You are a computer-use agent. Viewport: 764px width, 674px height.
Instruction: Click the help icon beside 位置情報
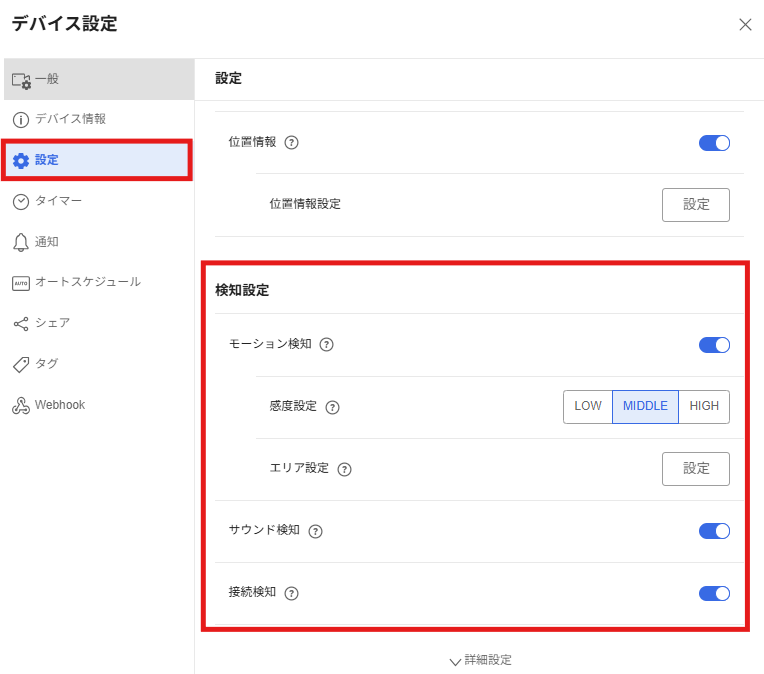pyautogui.click(x=292, y=143)
